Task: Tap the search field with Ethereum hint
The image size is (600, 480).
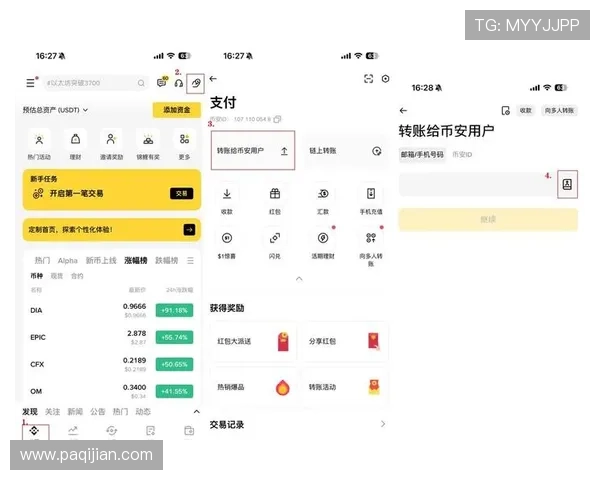Action: pos(96,83)
